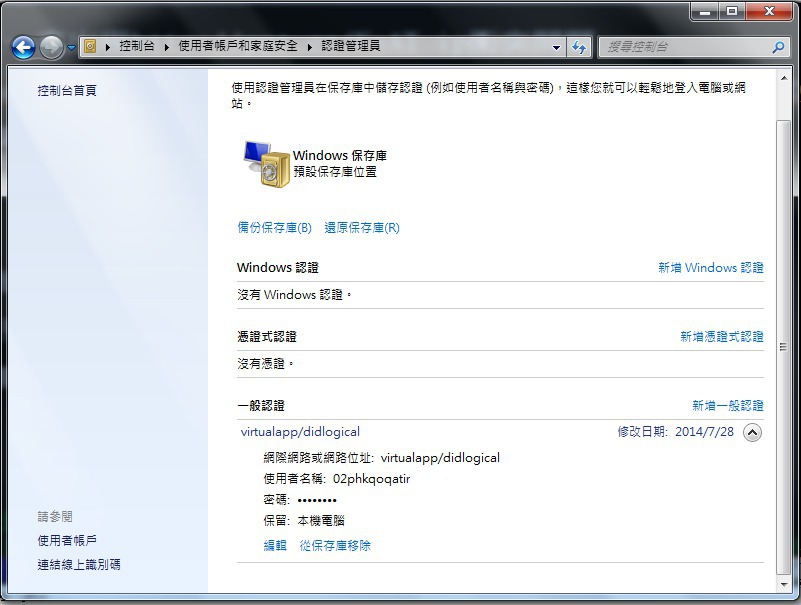Click the vertical scrollbar thumb
Viewport: 801px width, 605px height.
pyautogui.click(x=783, y=347)
